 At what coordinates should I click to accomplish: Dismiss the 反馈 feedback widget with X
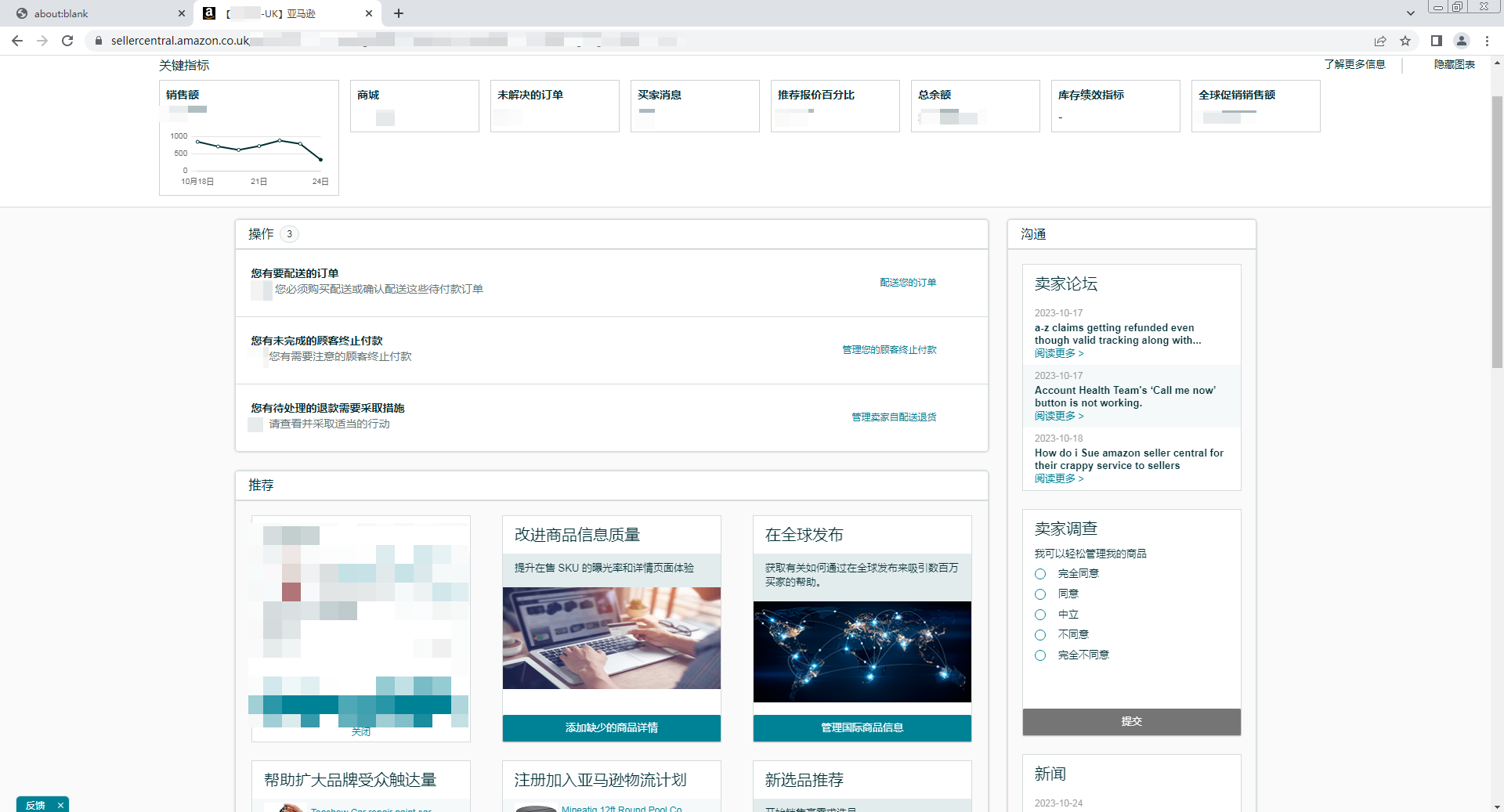pyautogui.click(x=60, y=805)
